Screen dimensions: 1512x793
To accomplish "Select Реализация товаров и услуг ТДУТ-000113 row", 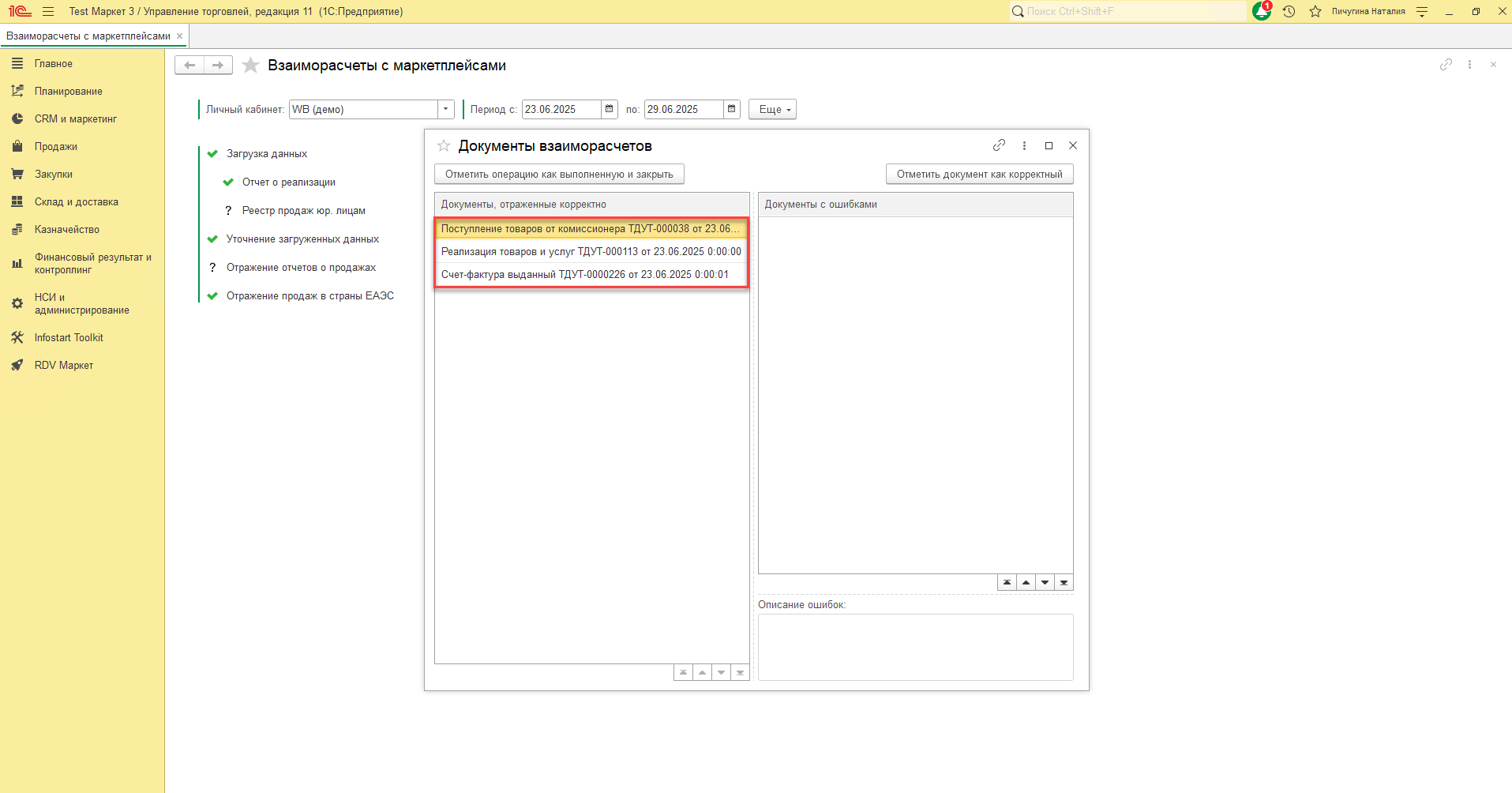I will [591, 252].
